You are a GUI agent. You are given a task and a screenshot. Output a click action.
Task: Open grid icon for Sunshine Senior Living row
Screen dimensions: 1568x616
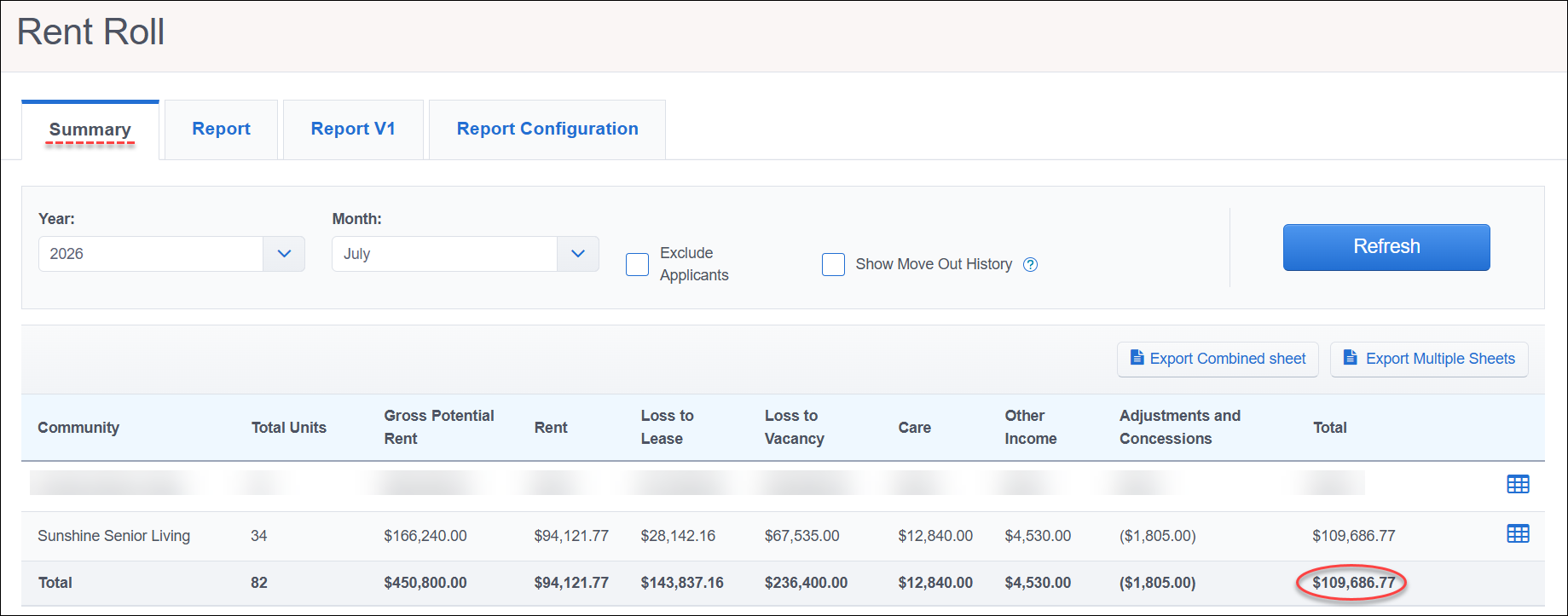click(1518, 534)
